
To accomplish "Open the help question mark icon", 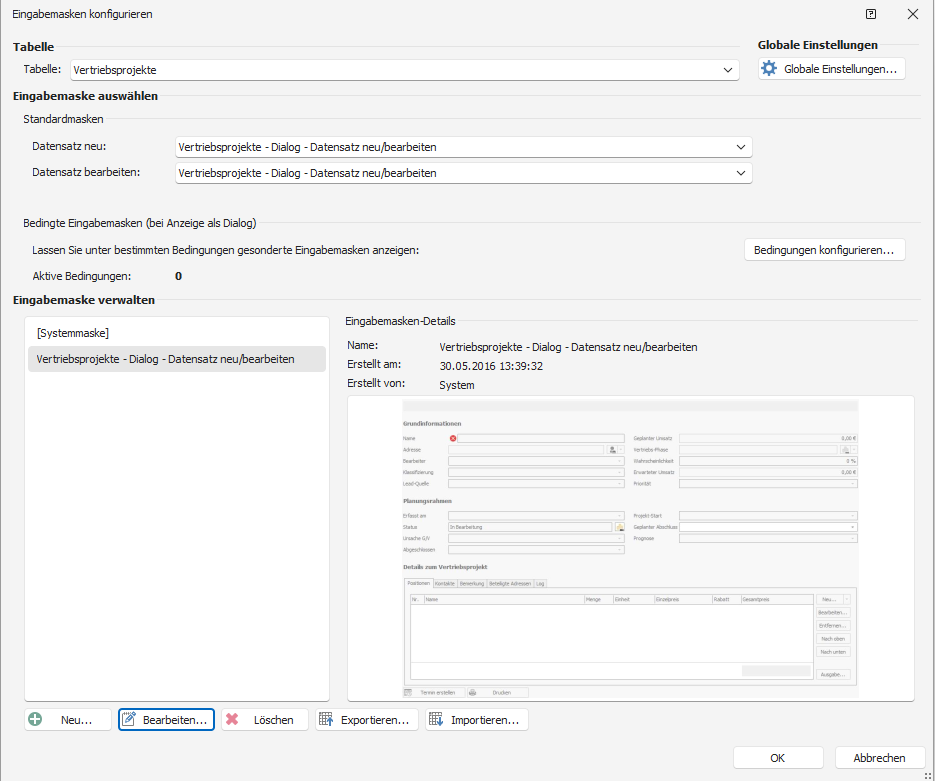I will pyautogui.click(x=871, y=14).
